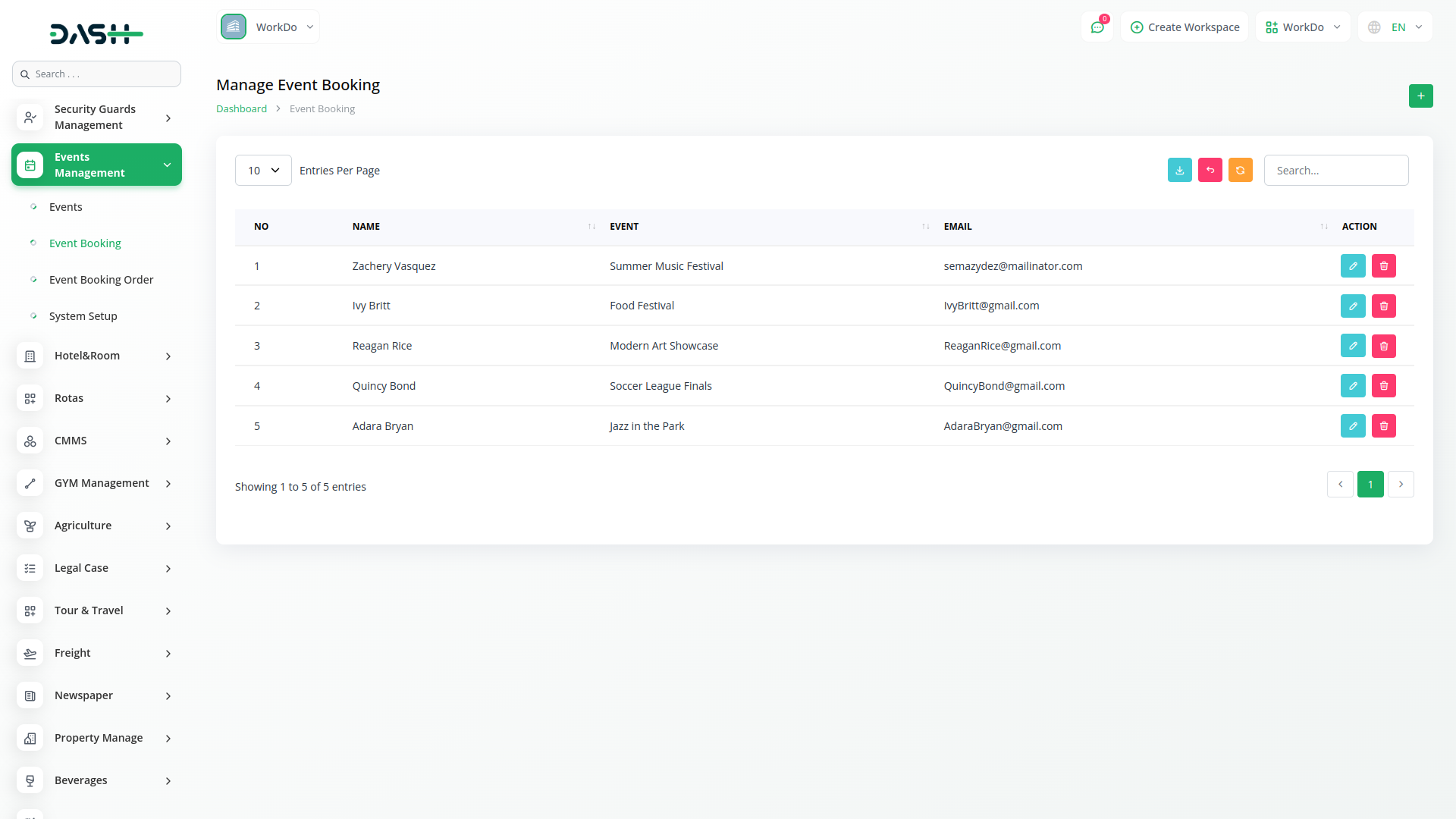Screen dimensions: 1456x819
Task: Select CMMS menu item
Action: point(96,441)
